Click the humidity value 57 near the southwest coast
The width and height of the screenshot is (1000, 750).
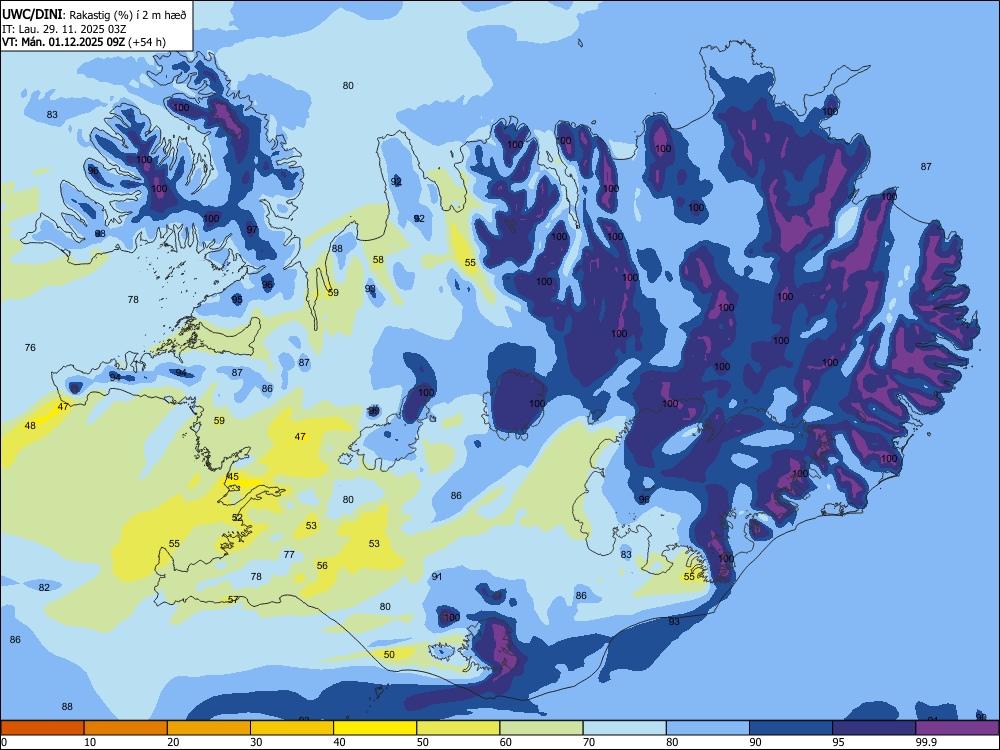tap(233, 599)
